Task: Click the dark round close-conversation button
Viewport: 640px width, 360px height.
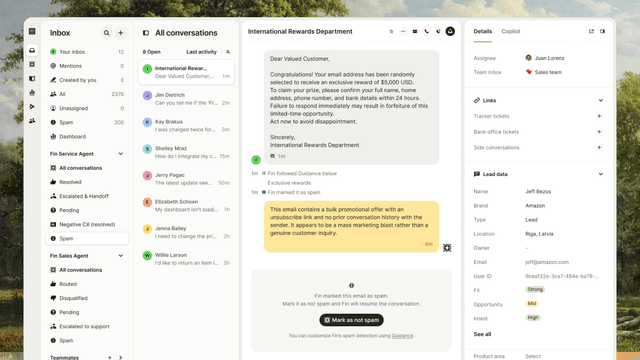Action: [450, 31]
